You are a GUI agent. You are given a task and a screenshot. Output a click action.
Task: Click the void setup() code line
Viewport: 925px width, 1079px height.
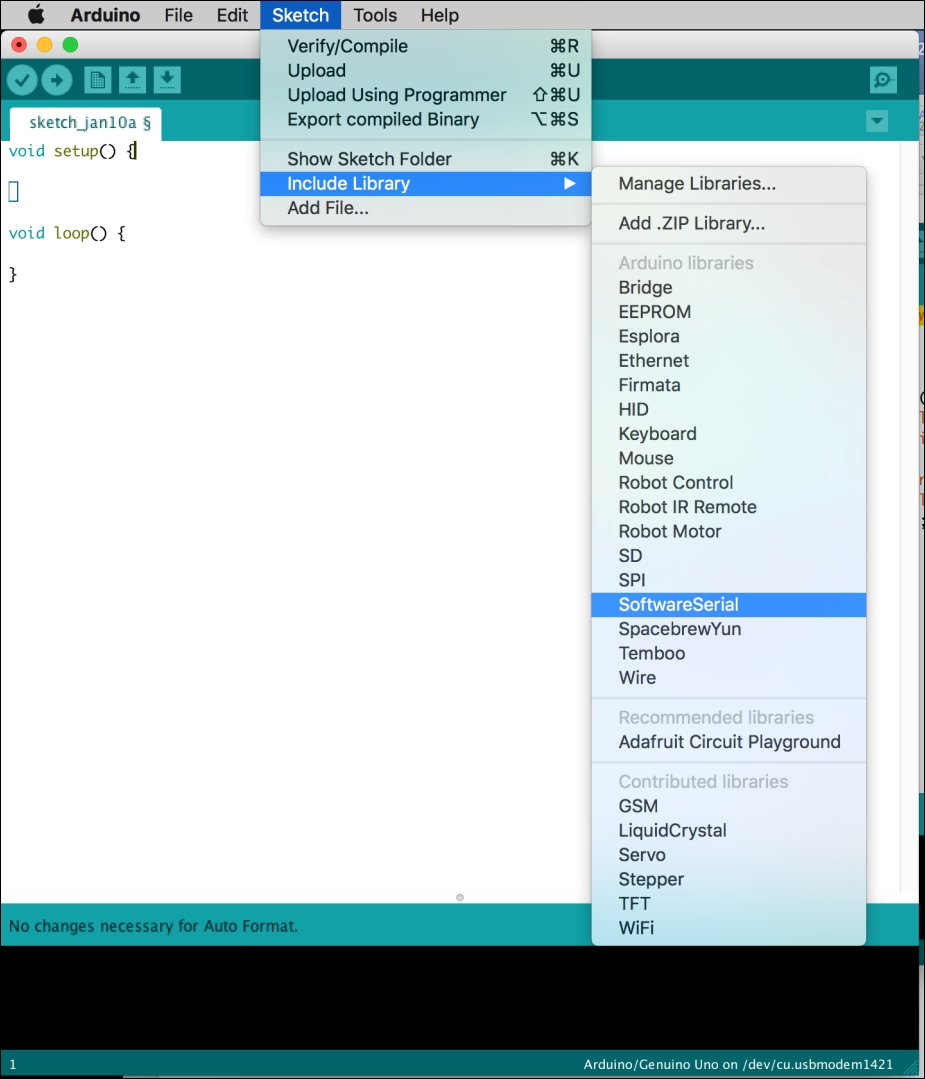[x=72, y=151]
